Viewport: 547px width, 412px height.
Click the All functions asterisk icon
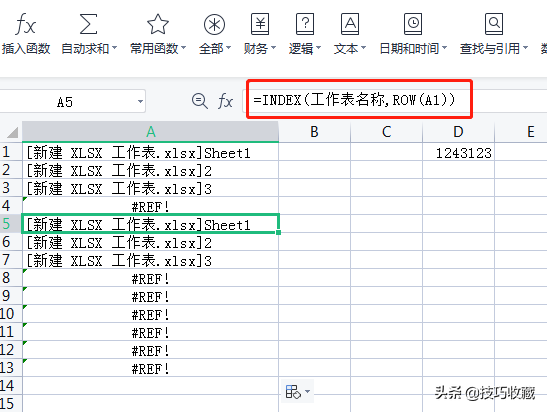point(214,24)
